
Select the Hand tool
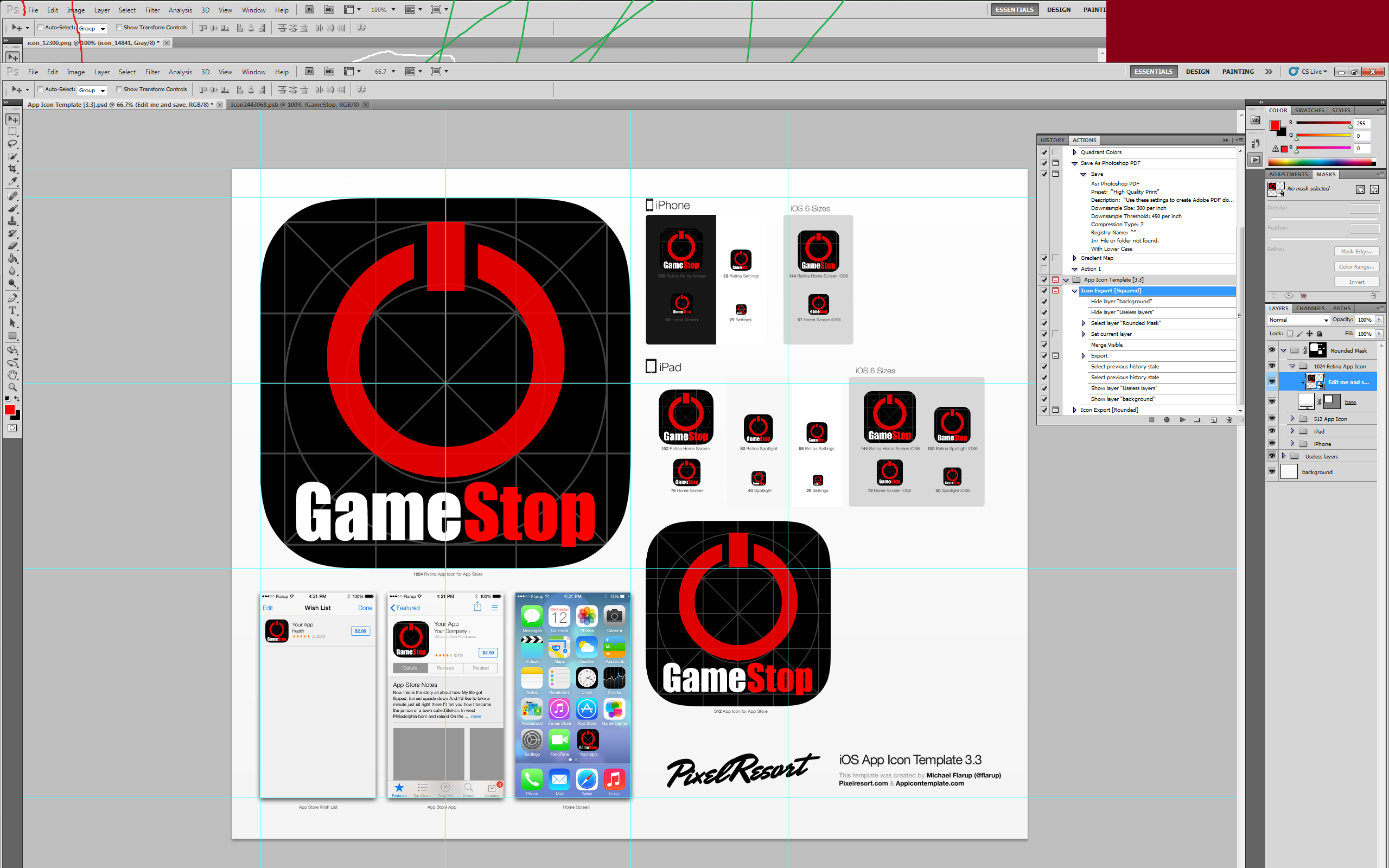[x=12, y=375]
